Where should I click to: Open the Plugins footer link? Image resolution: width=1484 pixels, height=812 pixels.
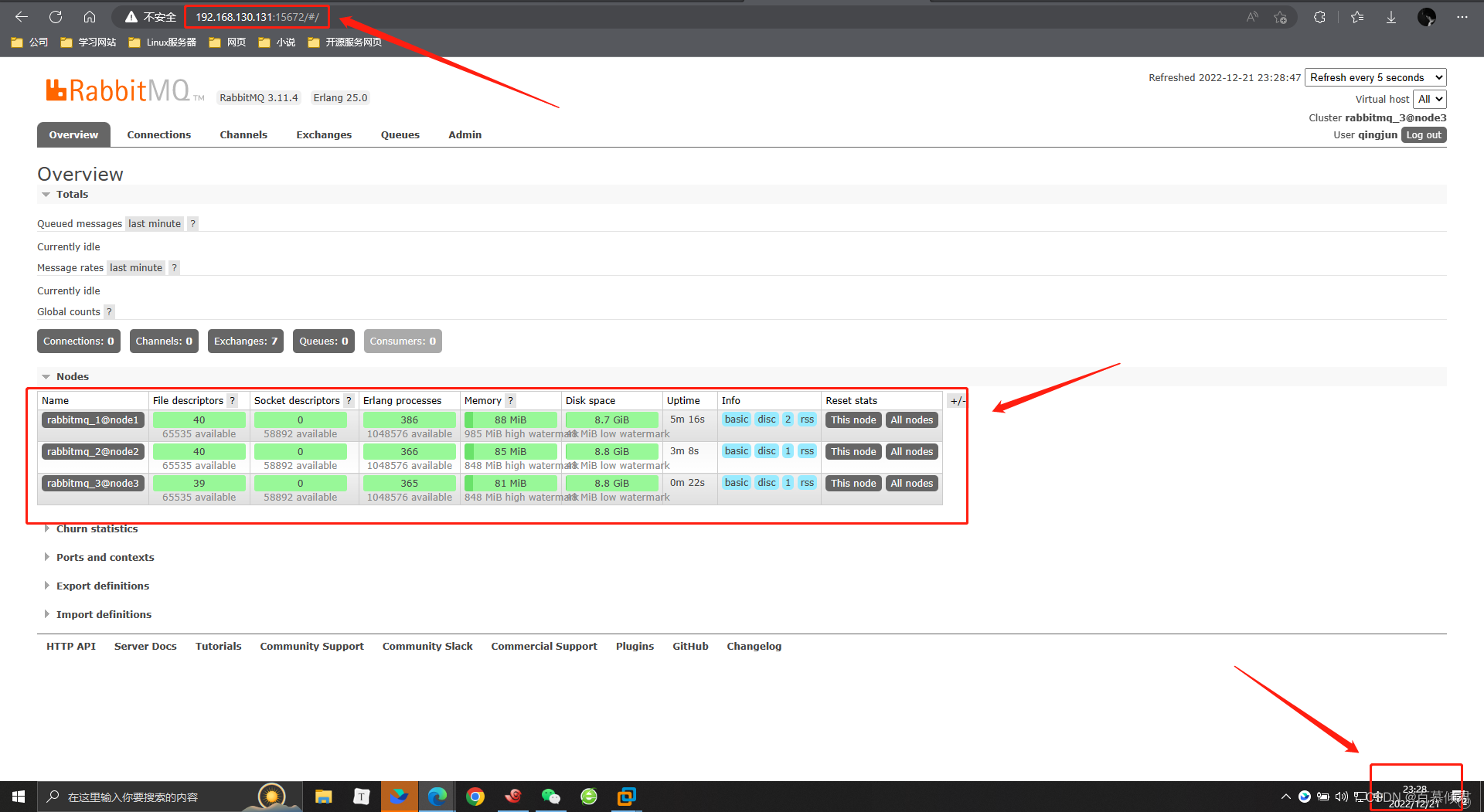pos(635,647)
